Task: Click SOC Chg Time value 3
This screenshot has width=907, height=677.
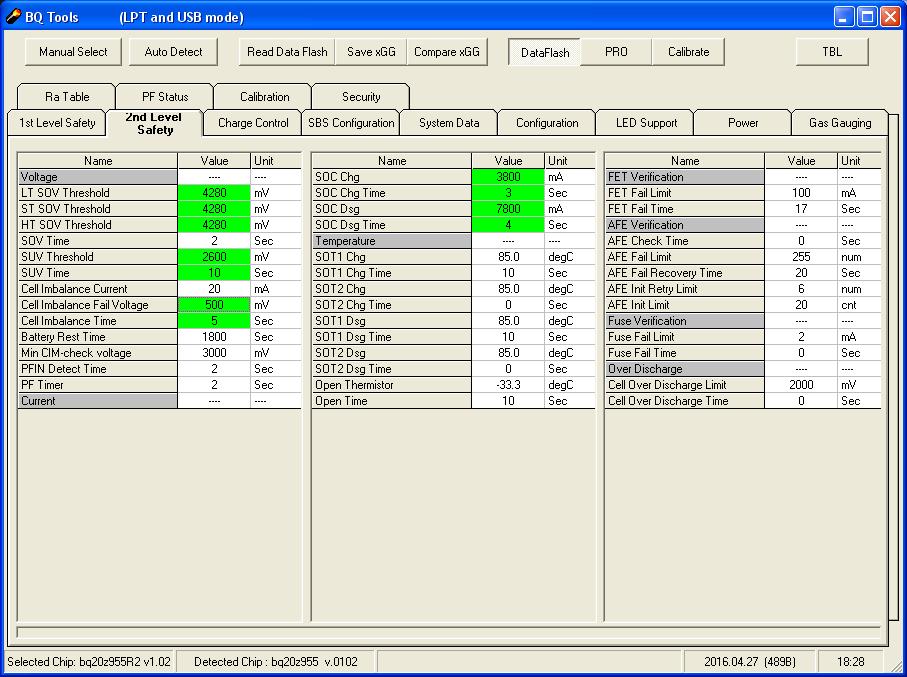Action: tap(508, 193)
